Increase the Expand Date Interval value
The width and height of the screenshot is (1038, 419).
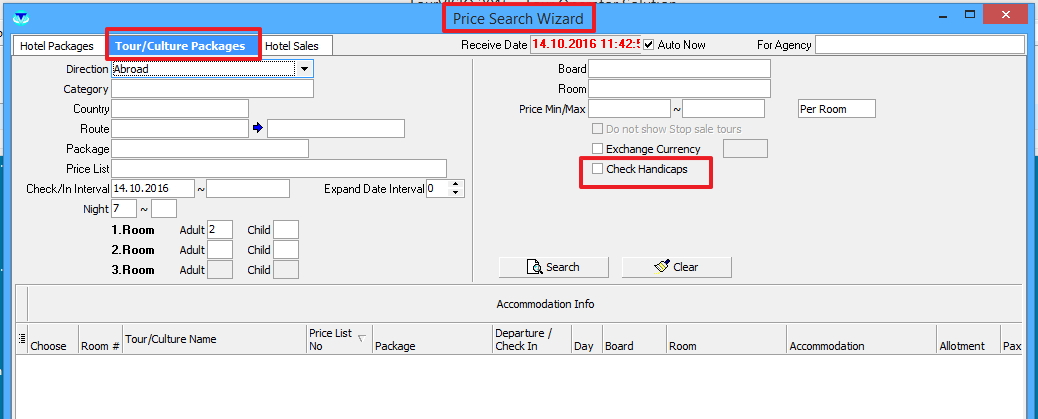[457, 184]
